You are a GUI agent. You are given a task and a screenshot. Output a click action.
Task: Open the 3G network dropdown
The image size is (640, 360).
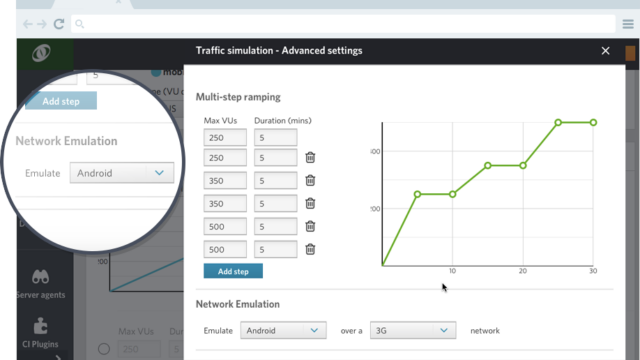point(413,330)
